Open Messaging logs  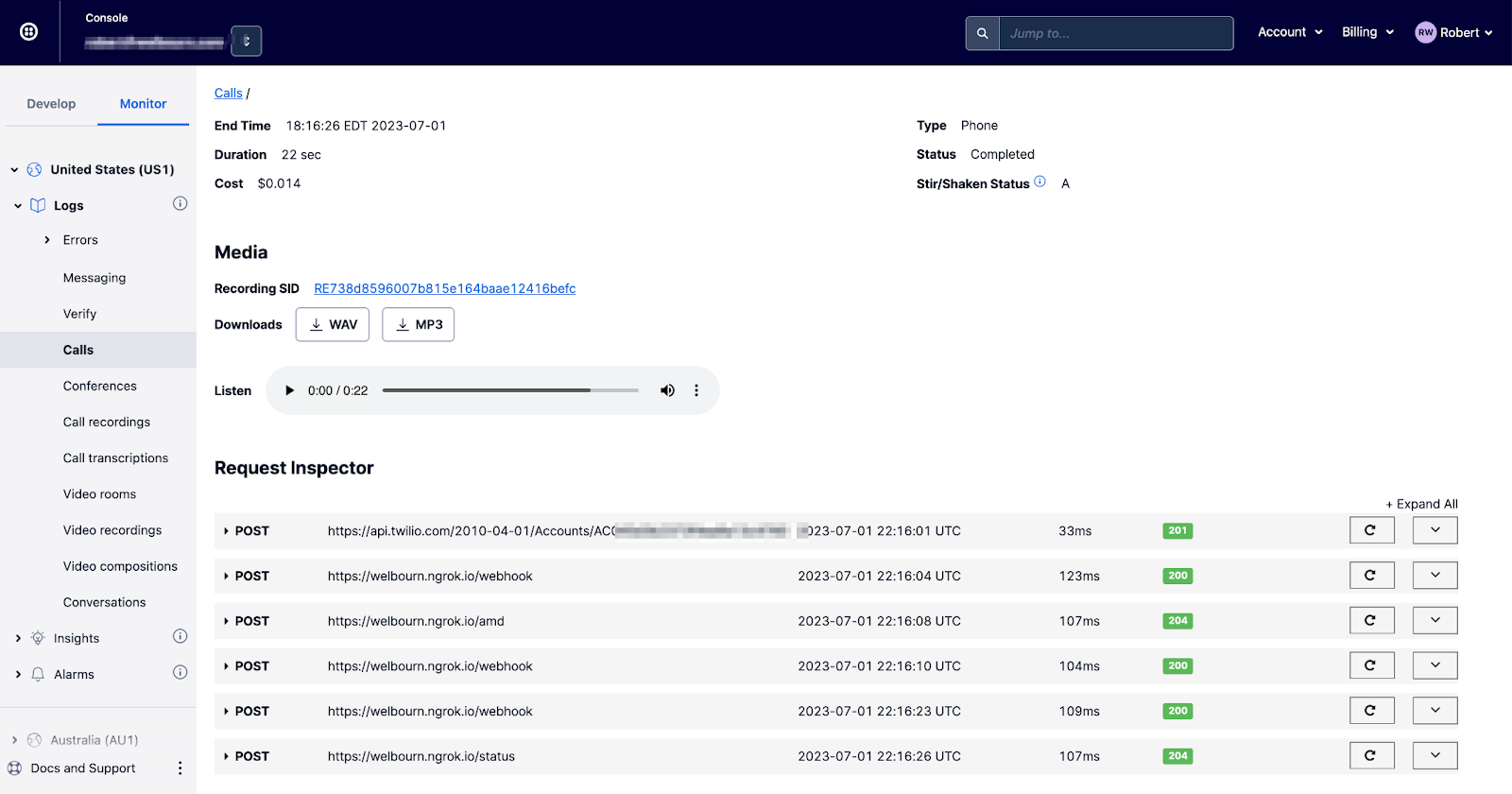(x=94, y=278)
